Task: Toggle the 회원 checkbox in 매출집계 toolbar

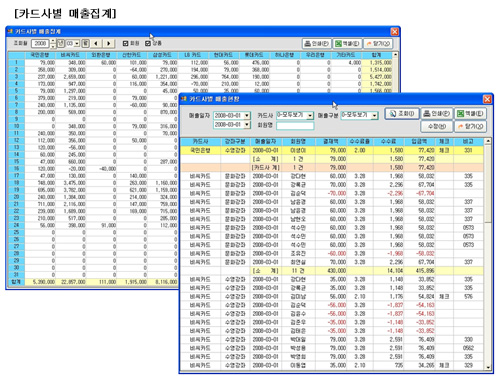Action: tap(126, 43)
